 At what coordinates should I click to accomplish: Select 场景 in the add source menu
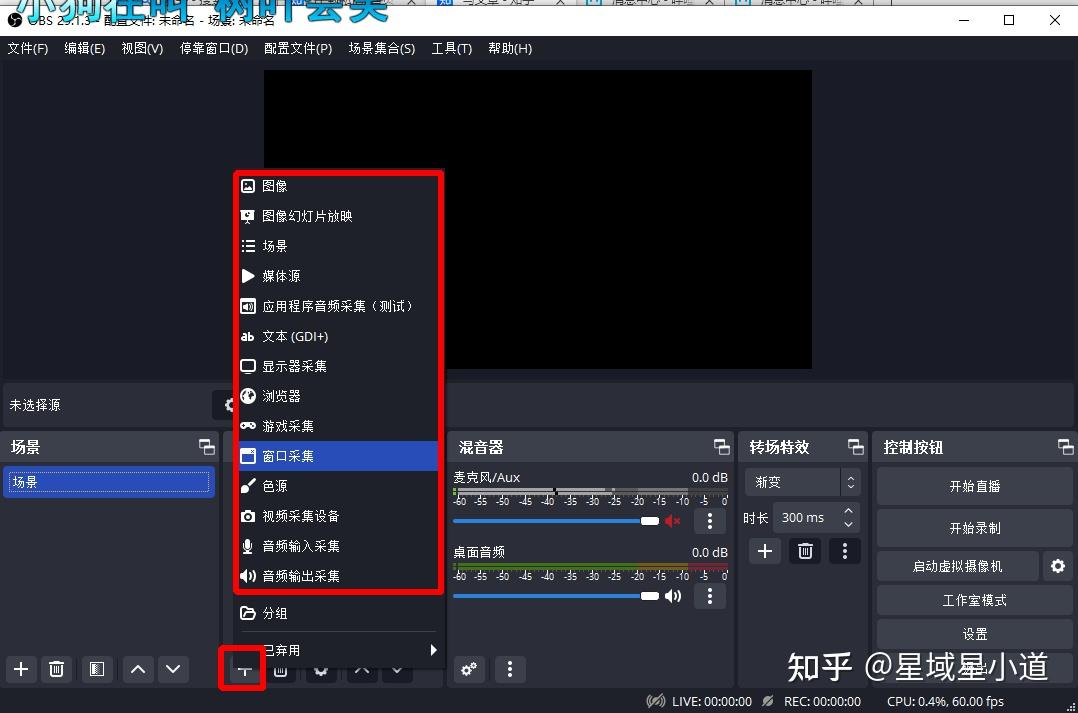click(338, 246)
